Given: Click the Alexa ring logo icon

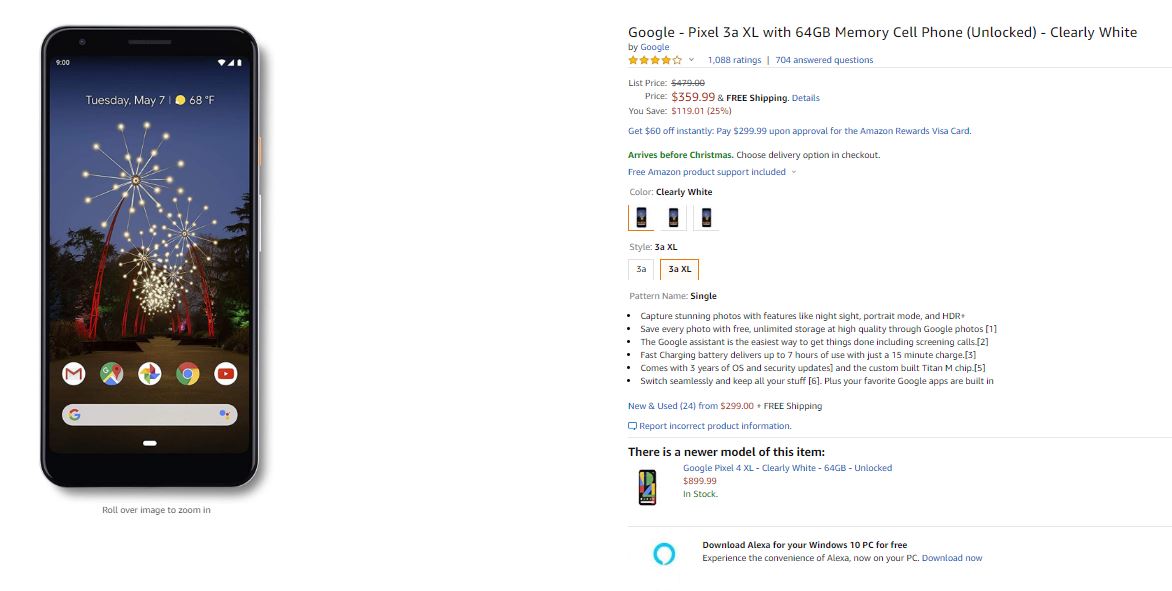Looking at the screenshot, I should [x=664, y=553].
